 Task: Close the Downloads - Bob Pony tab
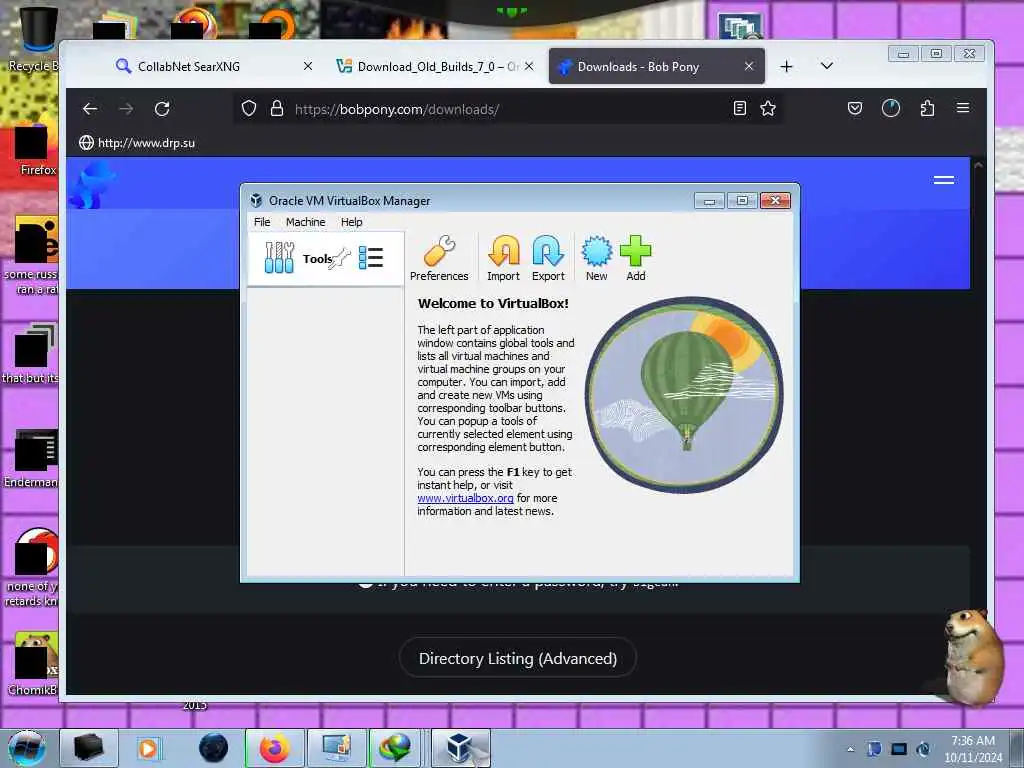[x=749, y=66]
